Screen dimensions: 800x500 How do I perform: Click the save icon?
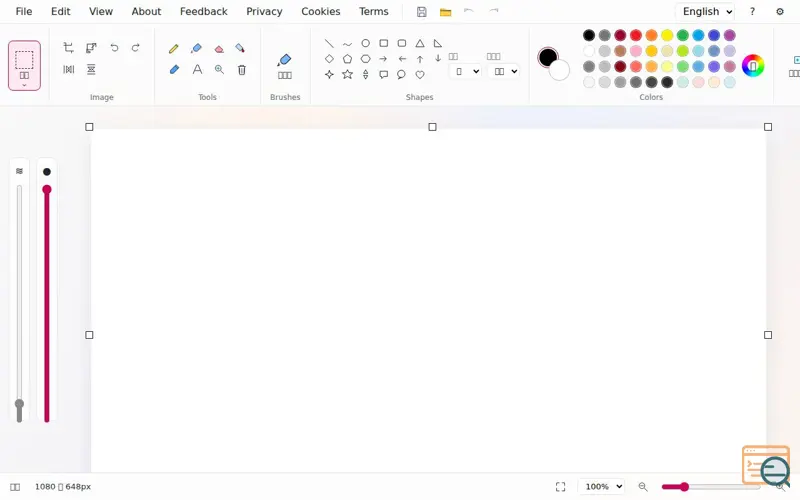click(x=421, y=12)
